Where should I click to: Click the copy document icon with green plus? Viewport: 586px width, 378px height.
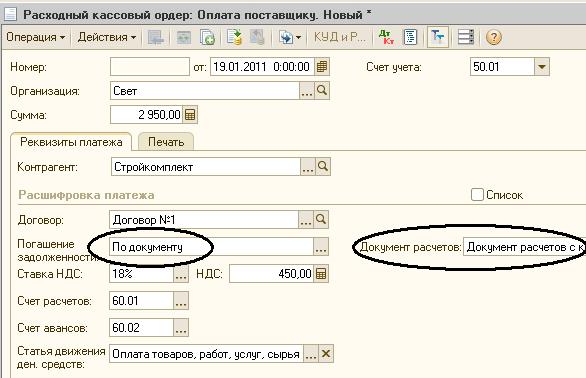click(x=207, y=37)
